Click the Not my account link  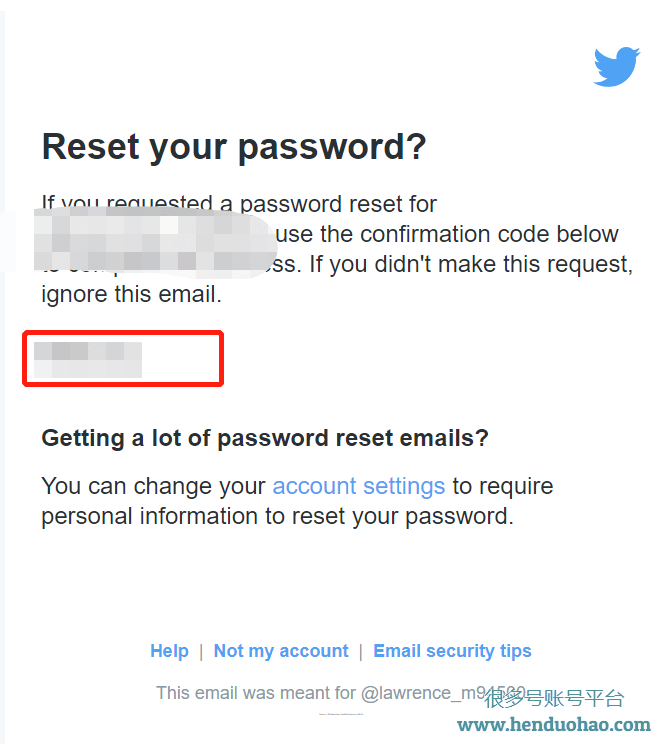click(x=281, y=651)
